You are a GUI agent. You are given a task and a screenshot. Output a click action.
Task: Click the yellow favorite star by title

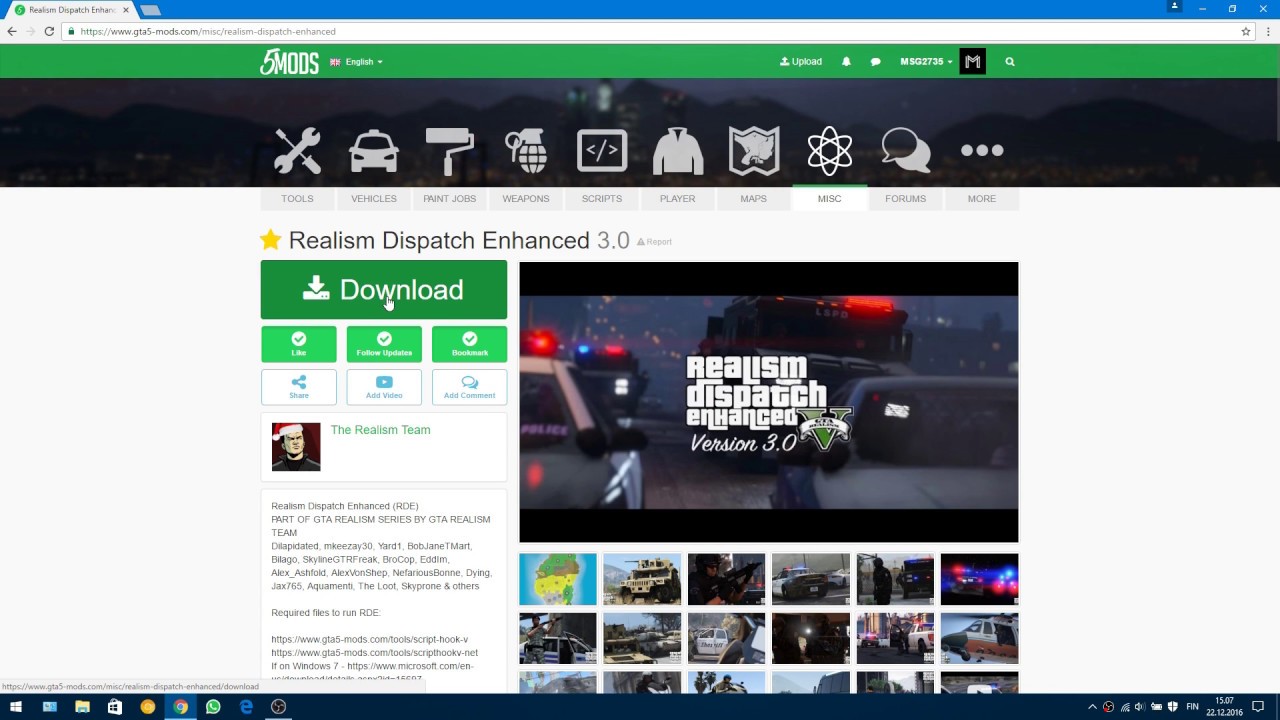click(270, 240)
